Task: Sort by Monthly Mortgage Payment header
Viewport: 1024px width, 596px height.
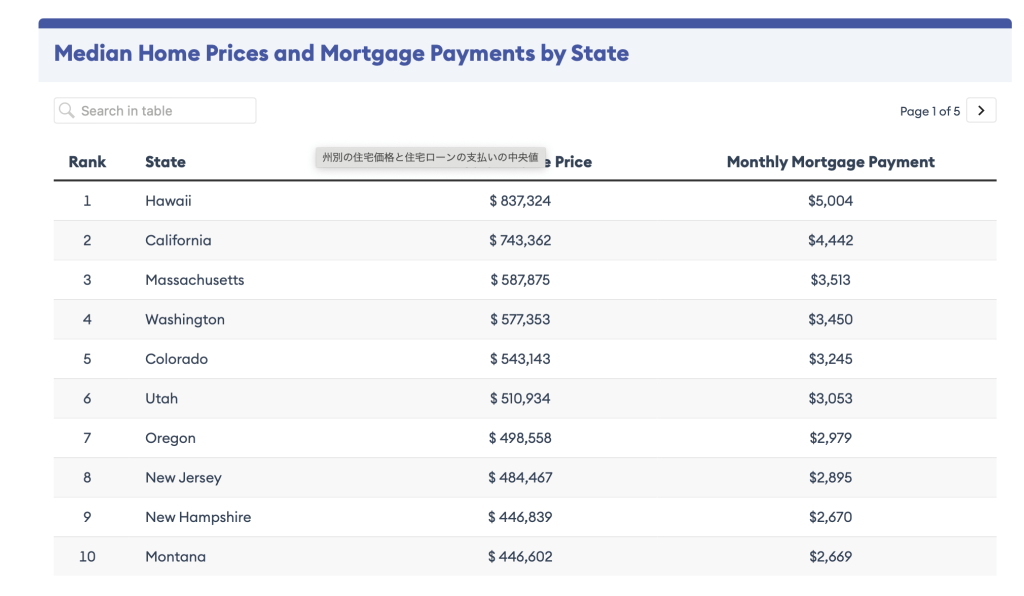Action: [x=830, y=162]
